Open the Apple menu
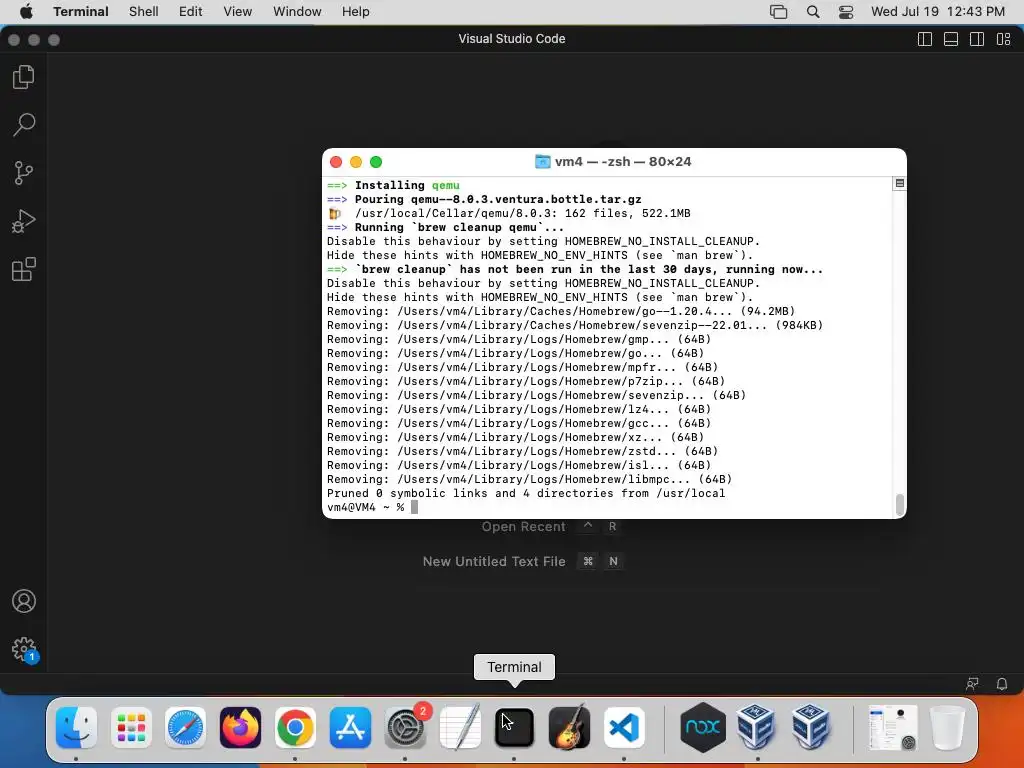 [26, 12]
